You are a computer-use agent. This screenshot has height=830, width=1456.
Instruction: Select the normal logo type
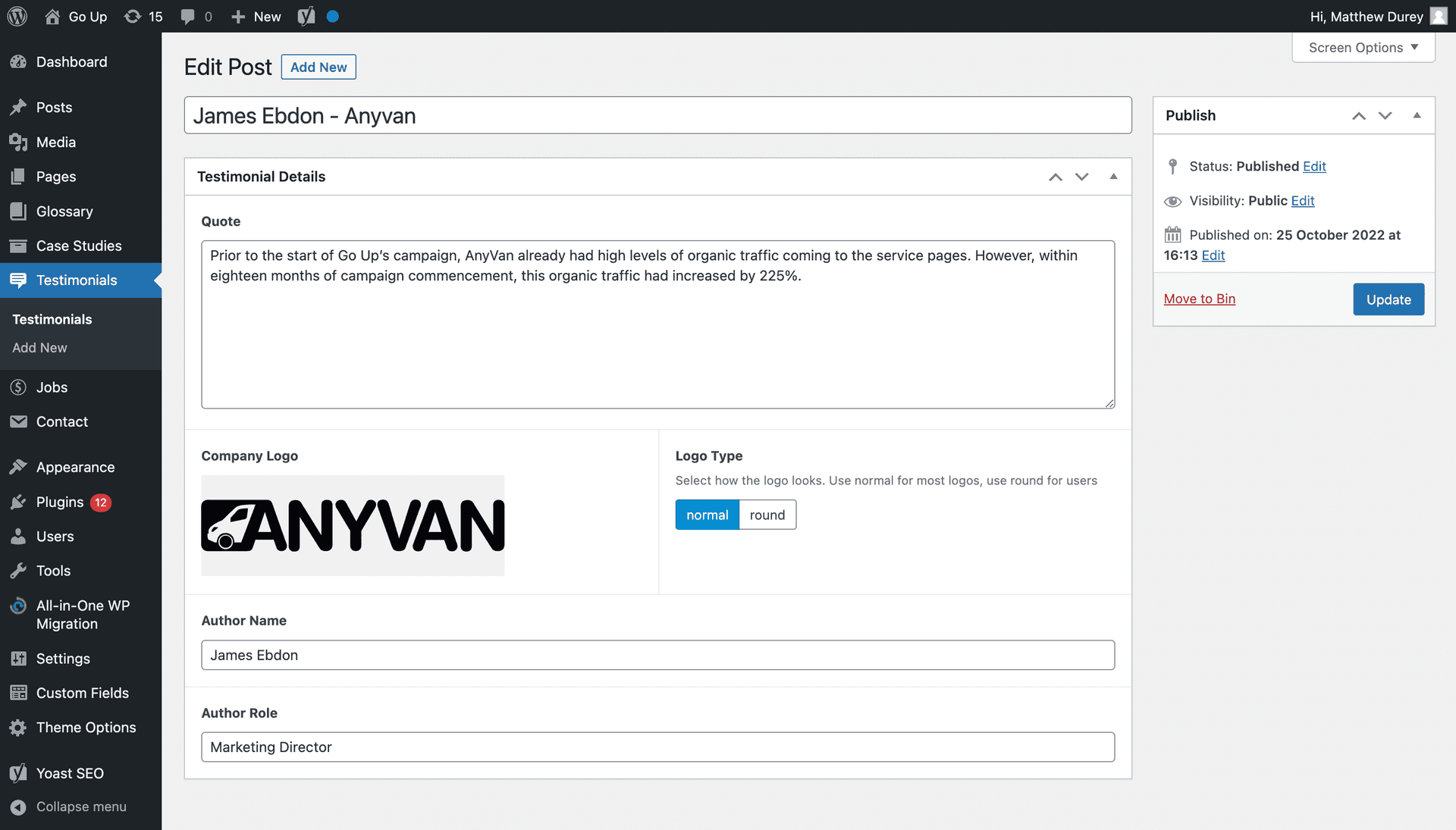707,515
